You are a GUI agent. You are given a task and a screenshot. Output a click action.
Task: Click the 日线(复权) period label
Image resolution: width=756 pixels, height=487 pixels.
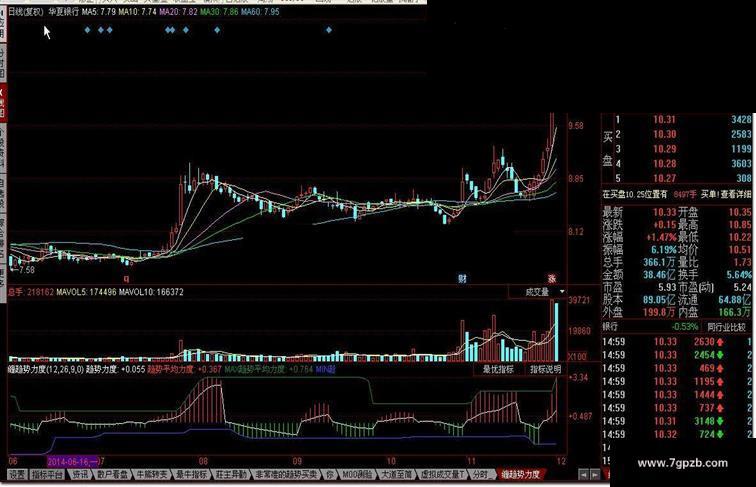(26, 12)
